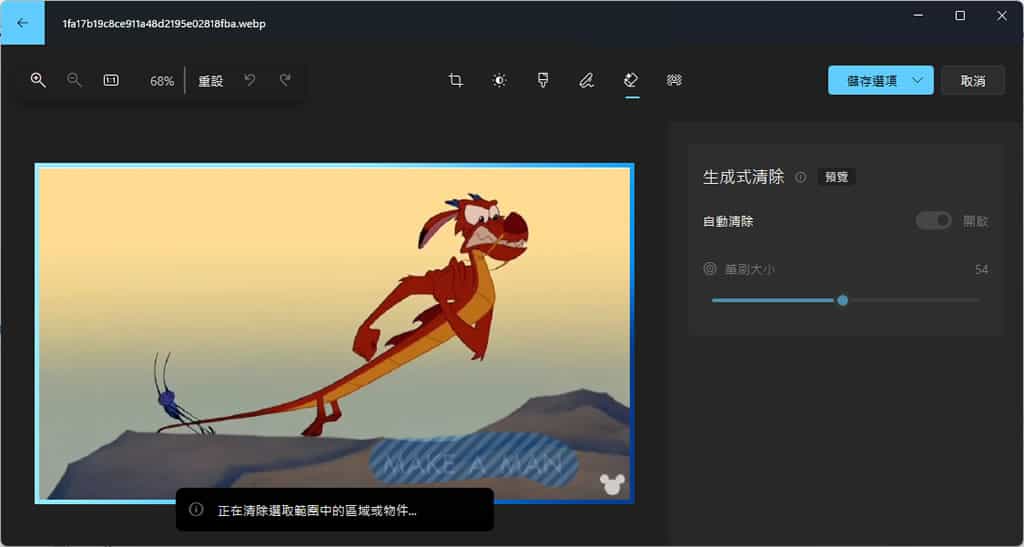Select the Crop tool
The width and height of the screenshot is (1024, 547).
point(455,80)
